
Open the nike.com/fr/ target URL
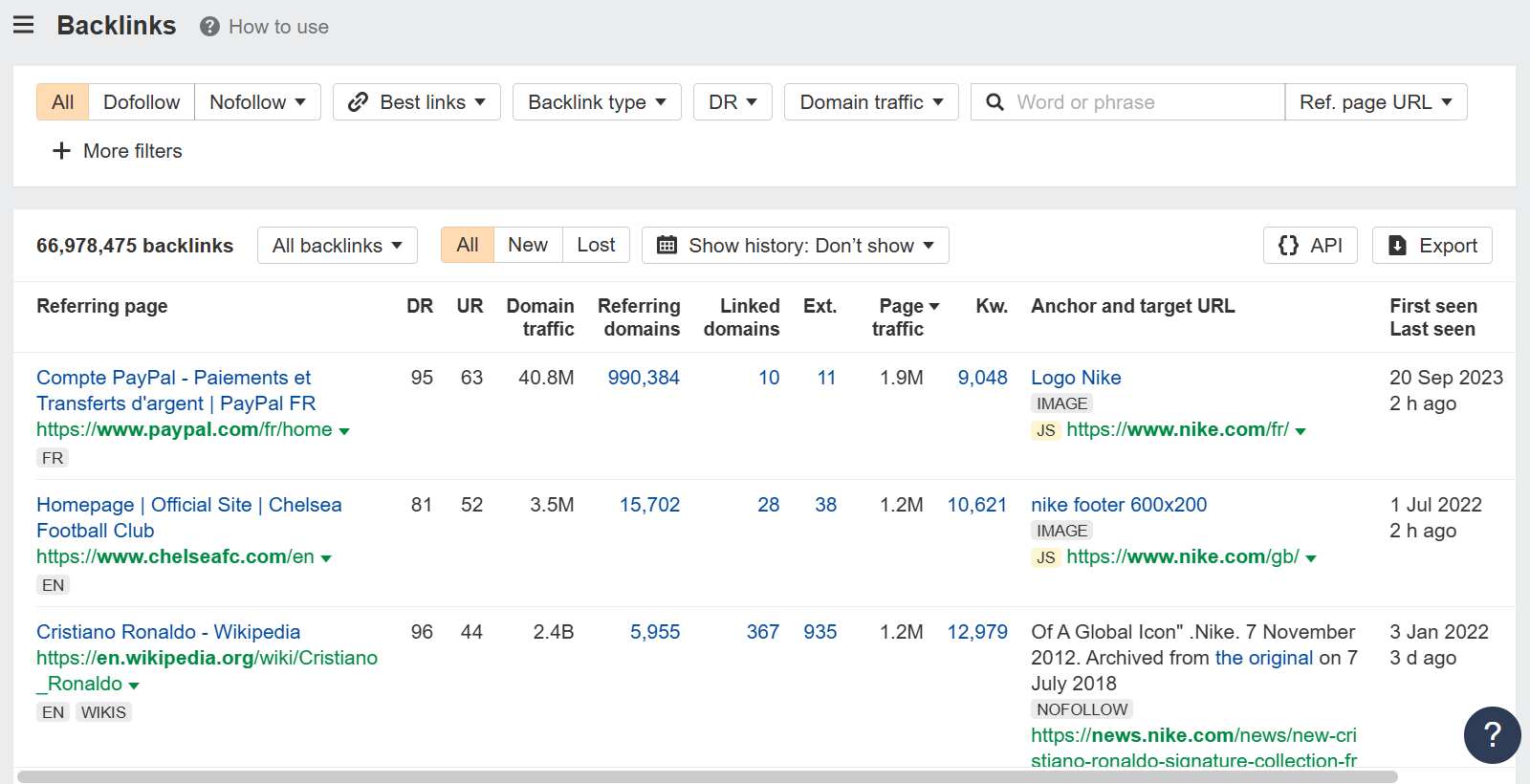tap(1177, 429)
